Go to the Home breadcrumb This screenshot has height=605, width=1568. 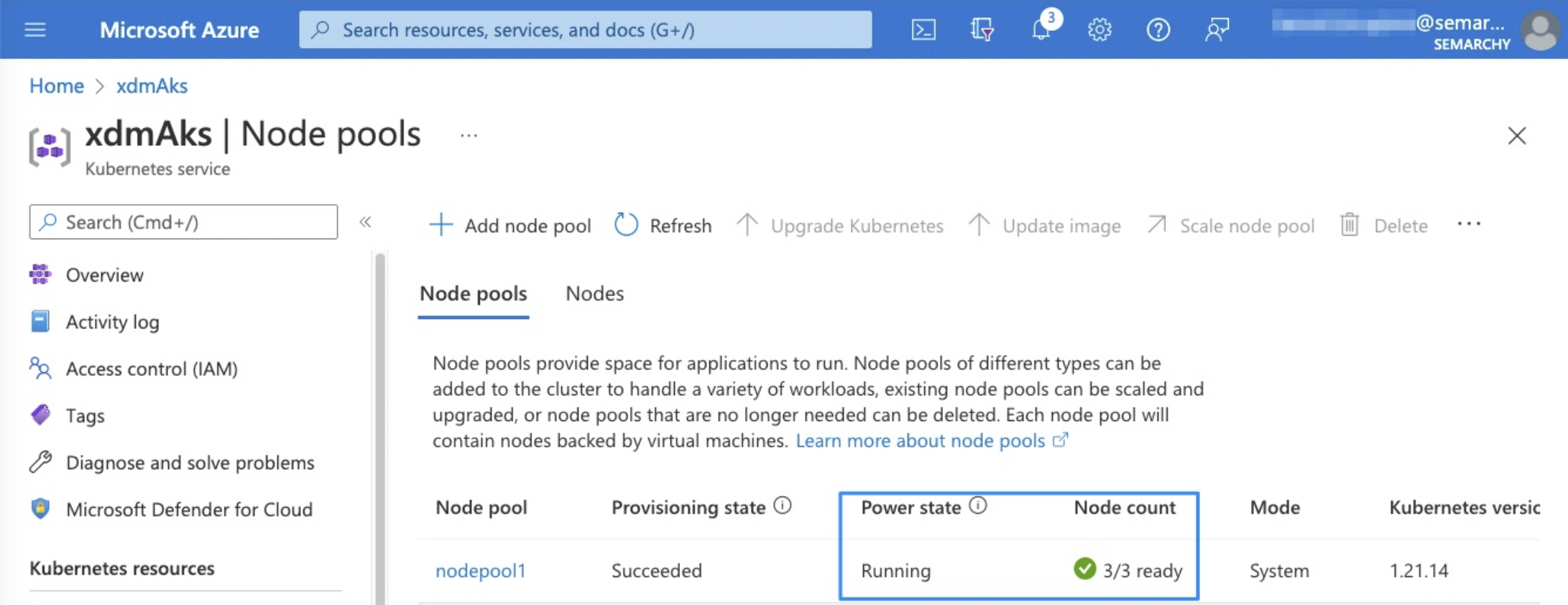[x=57, y=86]
